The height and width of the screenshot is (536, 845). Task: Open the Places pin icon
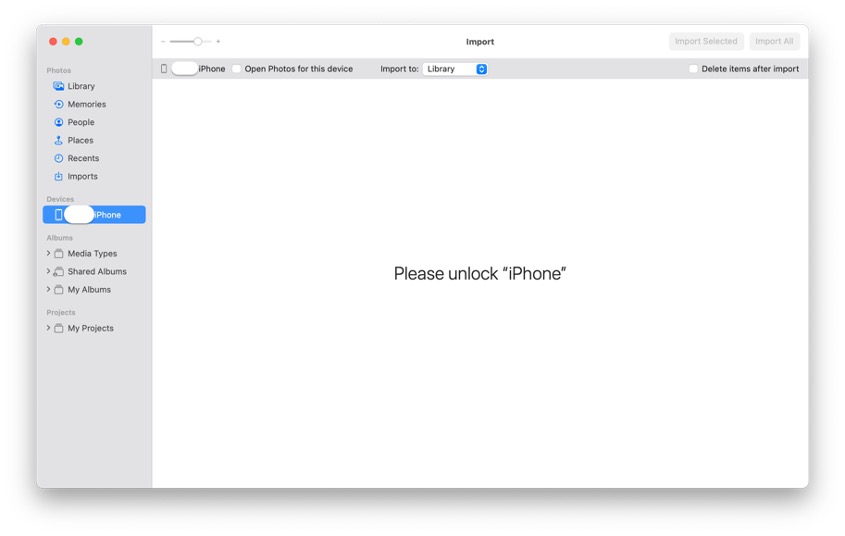point(59,141)
